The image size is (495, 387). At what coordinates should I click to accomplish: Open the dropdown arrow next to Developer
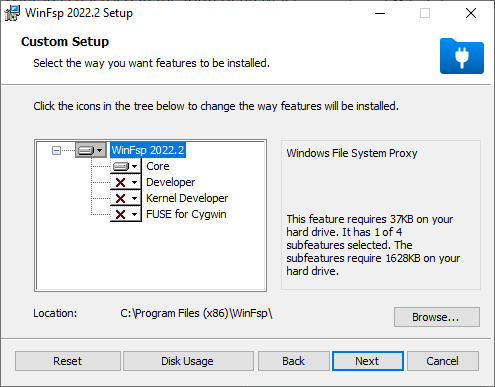(134, 182)
